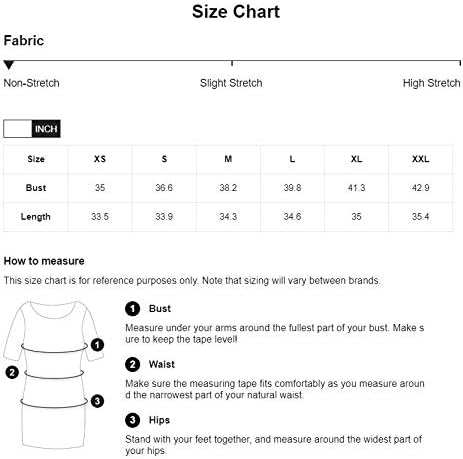Click the M size bust value 38.2
This screenshot has width=463, height=459.
point(228,188)
